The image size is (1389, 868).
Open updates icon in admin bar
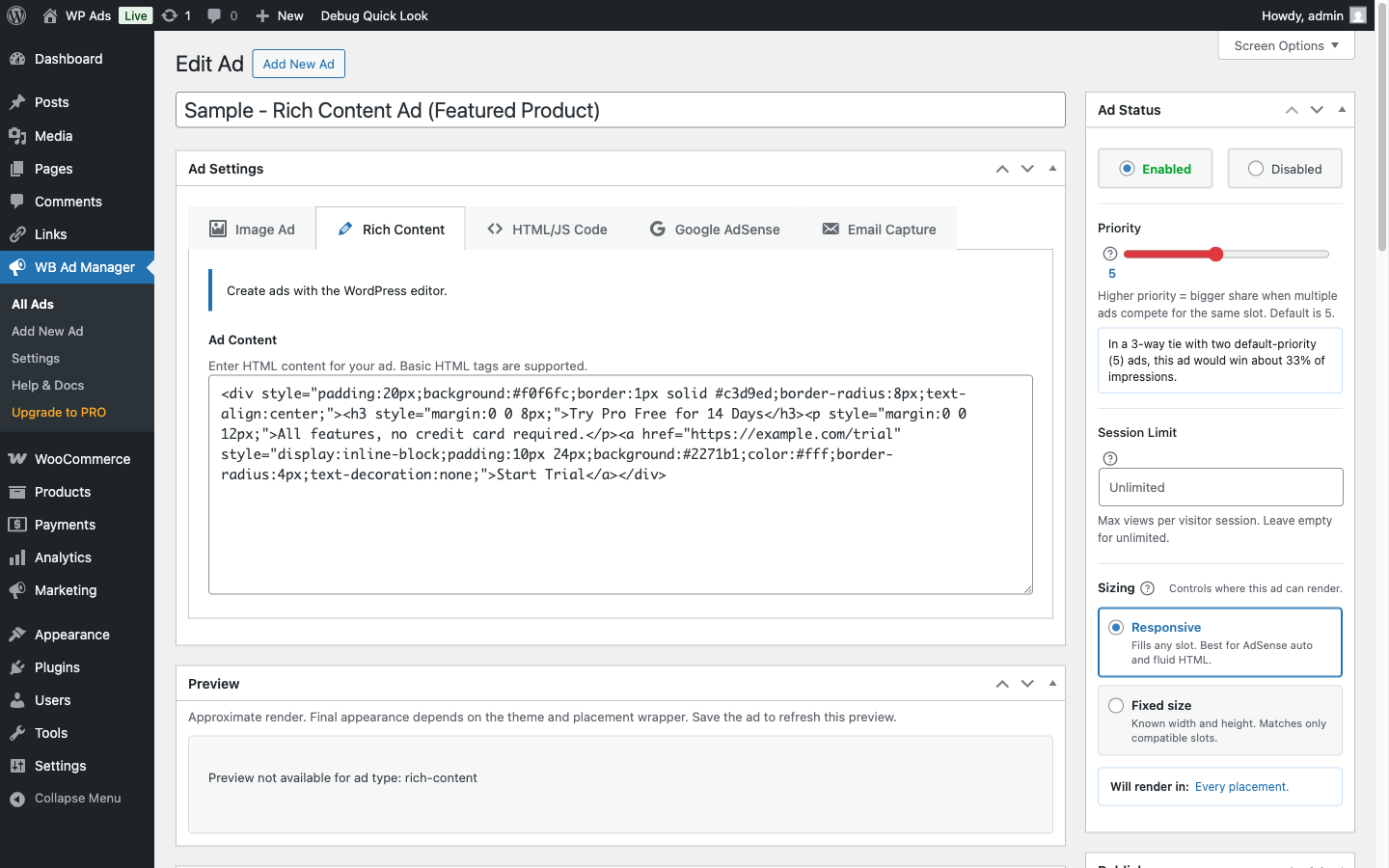[170, 15]
